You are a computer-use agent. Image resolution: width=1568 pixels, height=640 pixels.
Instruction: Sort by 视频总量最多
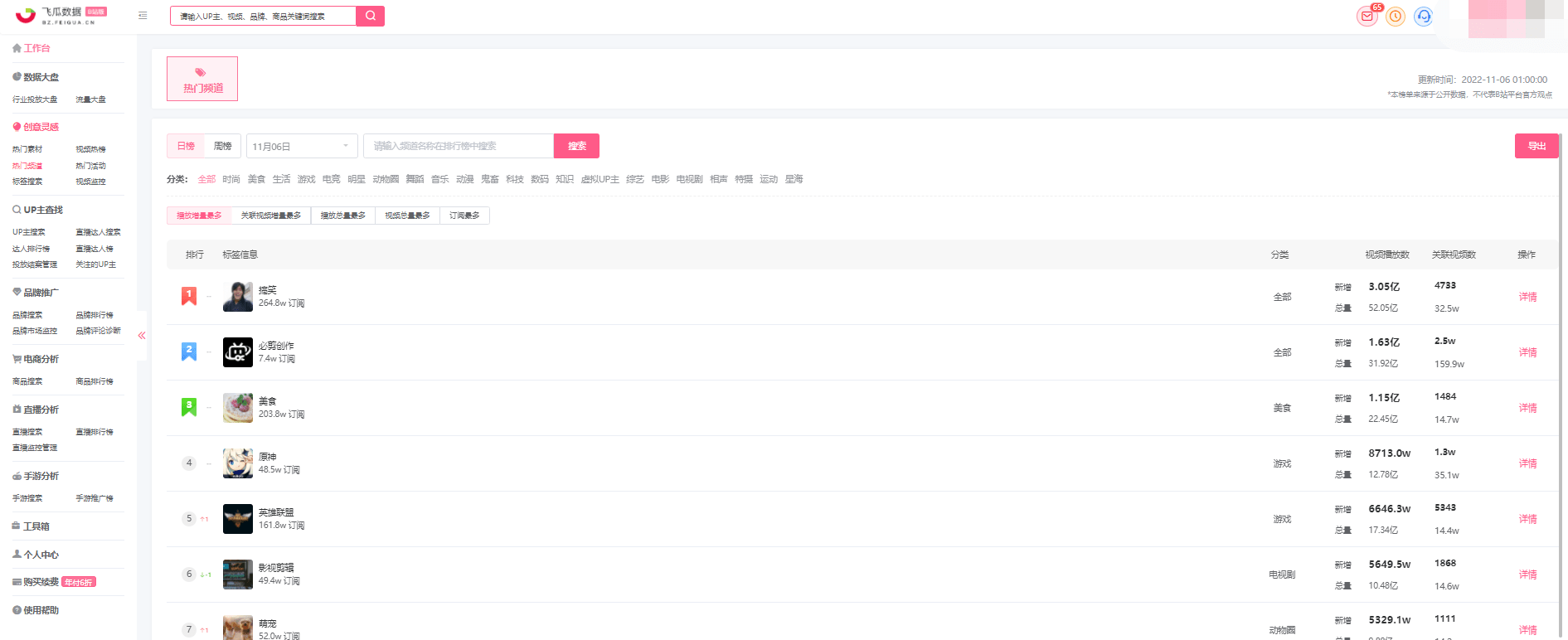(407, 216)
